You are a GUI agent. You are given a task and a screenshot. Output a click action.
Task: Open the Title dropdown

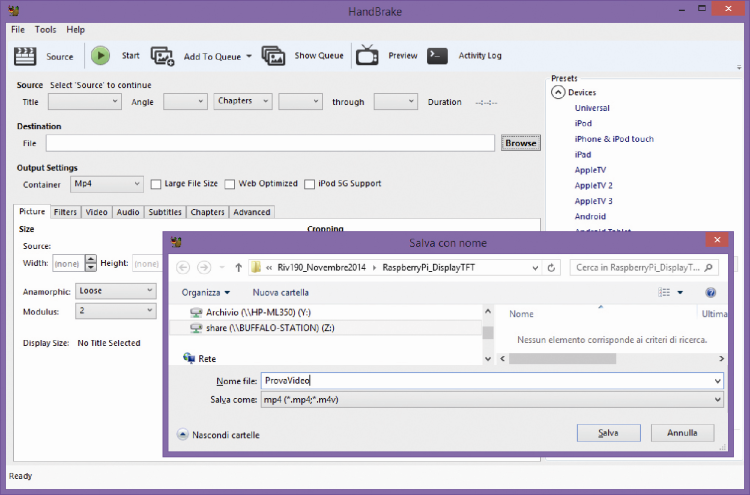click(x=84, y=101)
